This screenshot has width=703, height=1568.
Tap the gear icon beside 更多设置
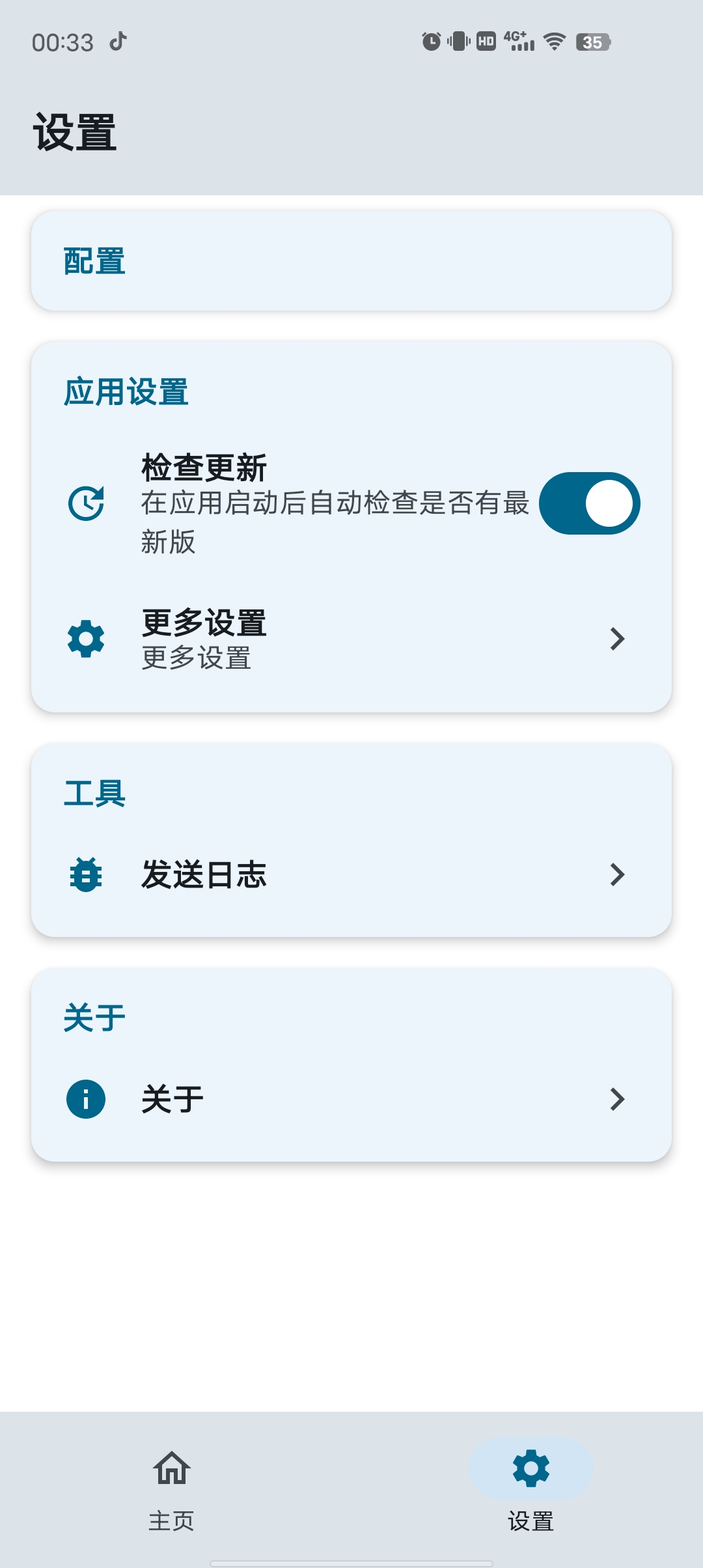pos(86,639)
